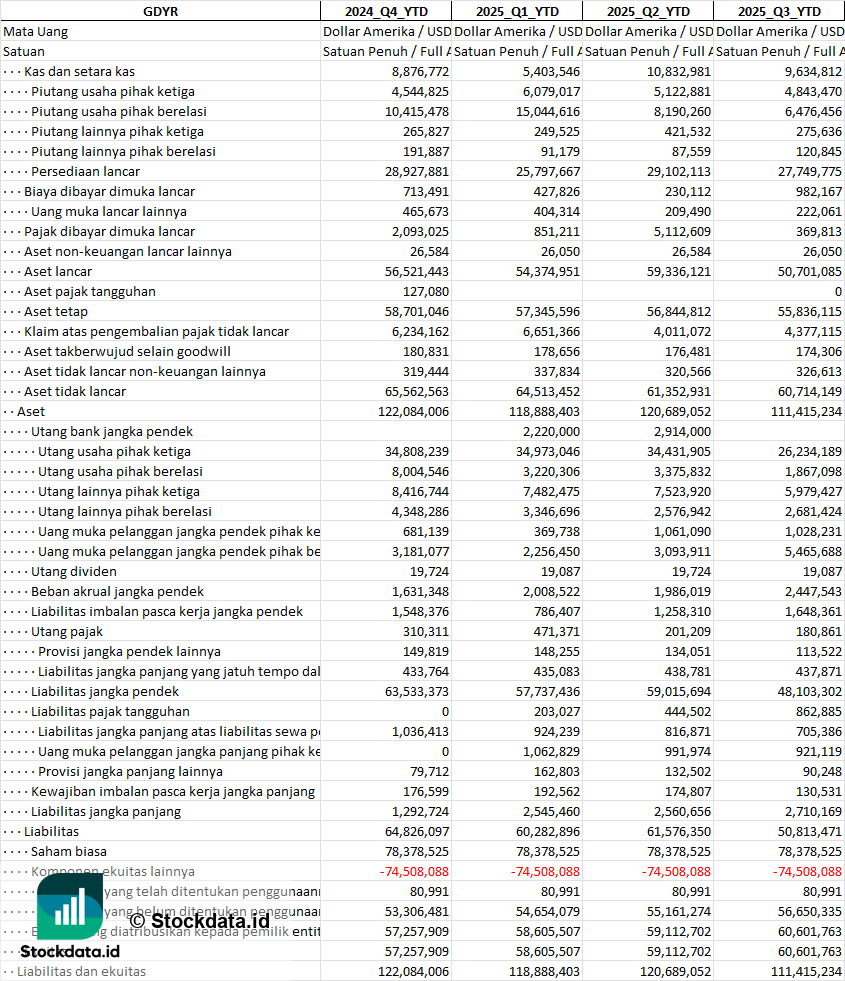Click Liabilitas total value 61,576,350
The height and width of the screenshot is (981, 845).
tap(679, 832)
